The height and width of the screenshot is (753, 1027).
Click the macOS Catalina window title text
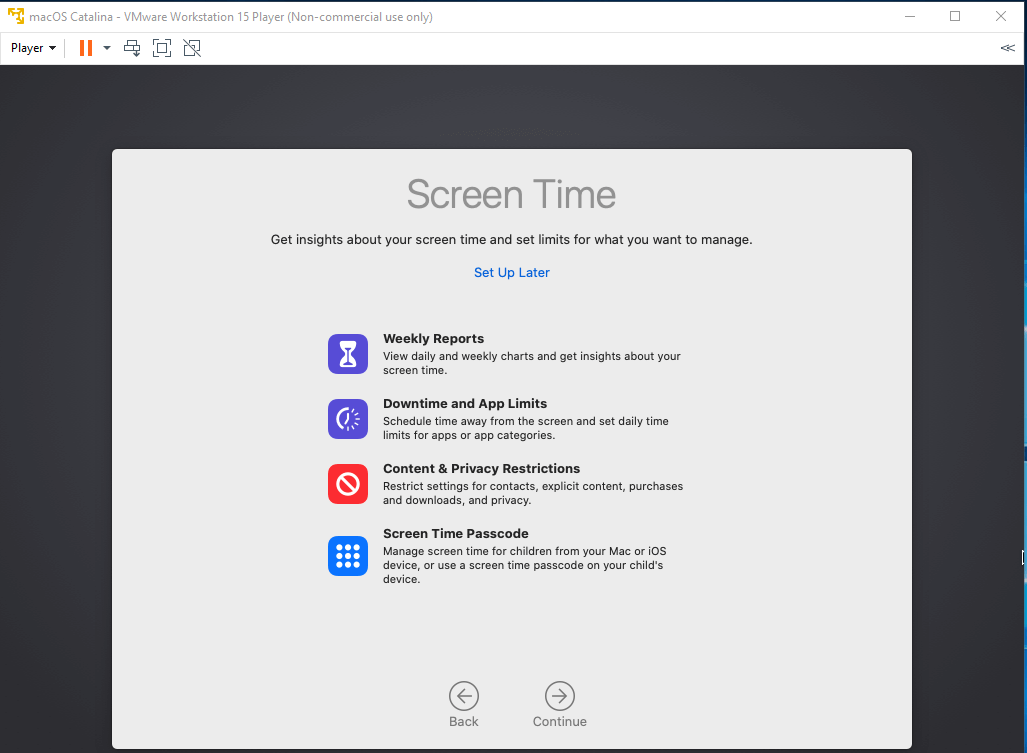[x=231, y=17]
